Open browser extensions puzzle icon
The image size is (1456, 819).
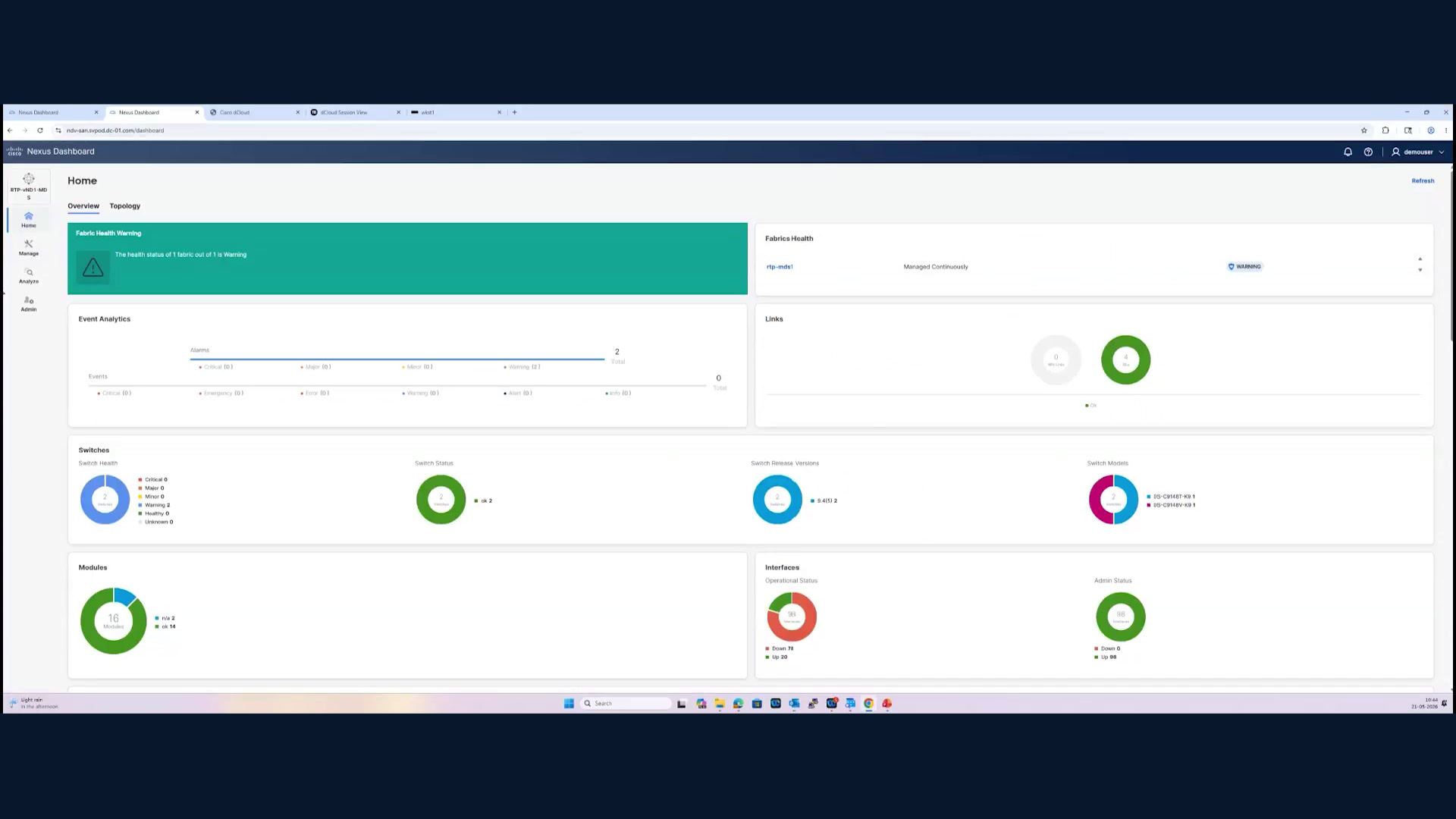1385,130
